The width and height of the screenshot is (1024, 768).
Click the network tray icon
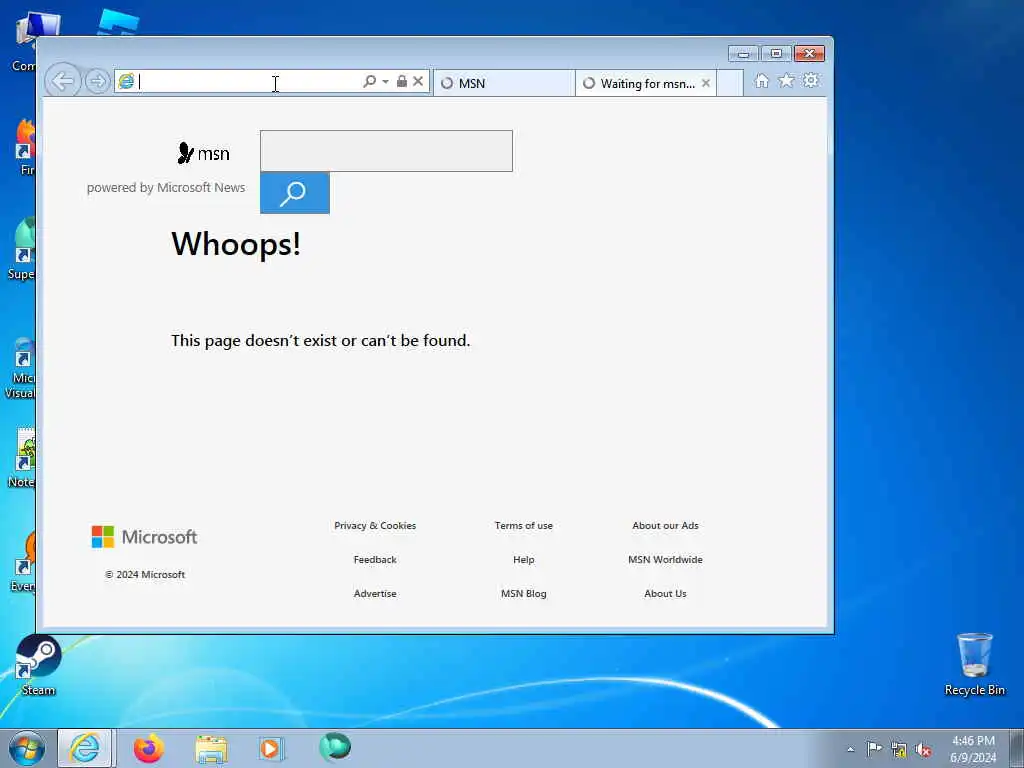click(899, 750)
